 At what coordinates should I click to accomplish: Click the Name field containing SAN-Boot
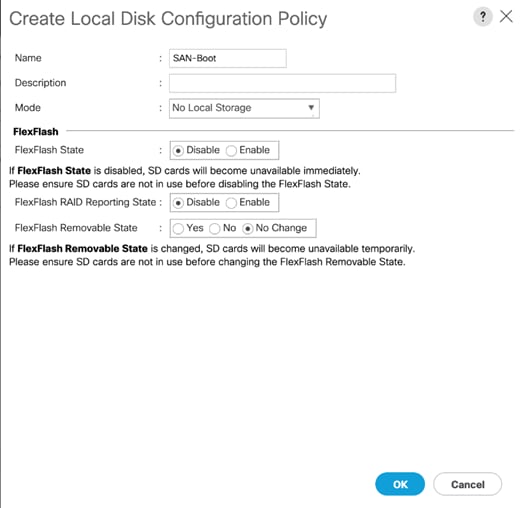pyautogui.click(x=228, y=58)
